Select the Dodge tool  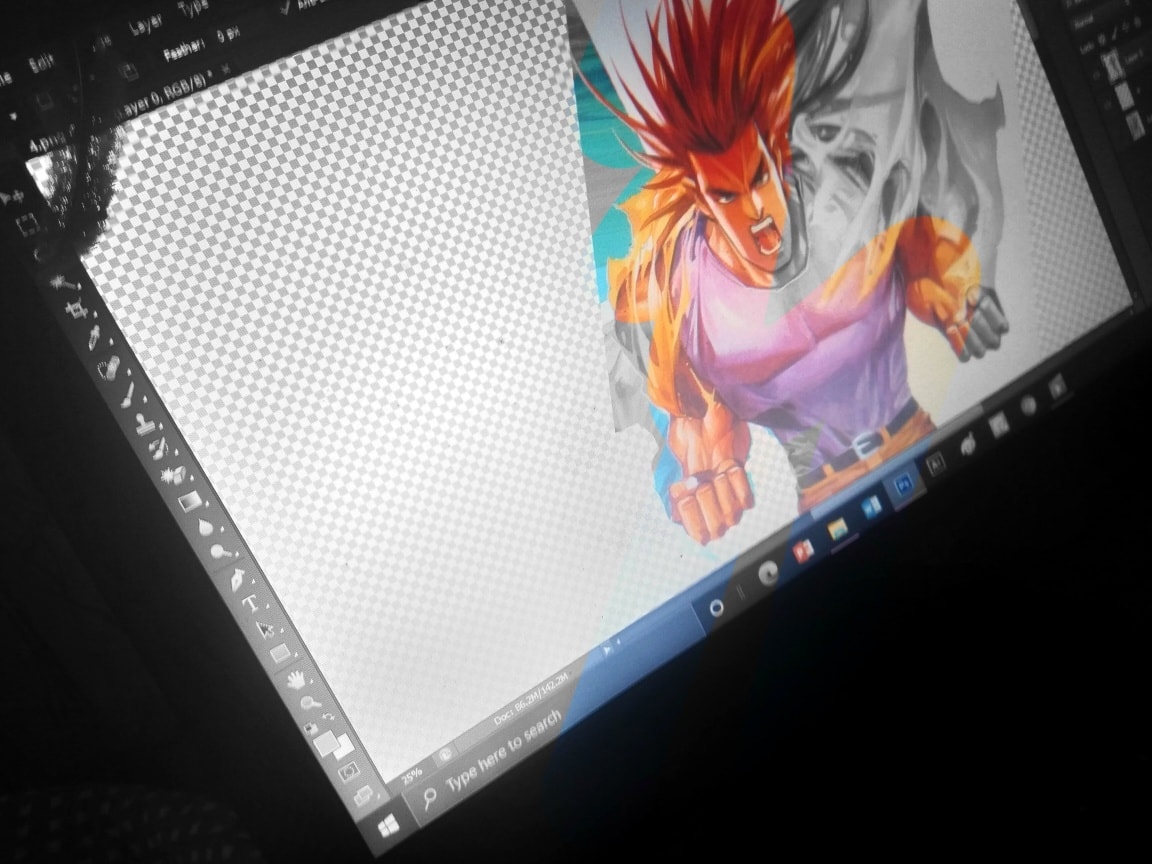coord(220,552)
